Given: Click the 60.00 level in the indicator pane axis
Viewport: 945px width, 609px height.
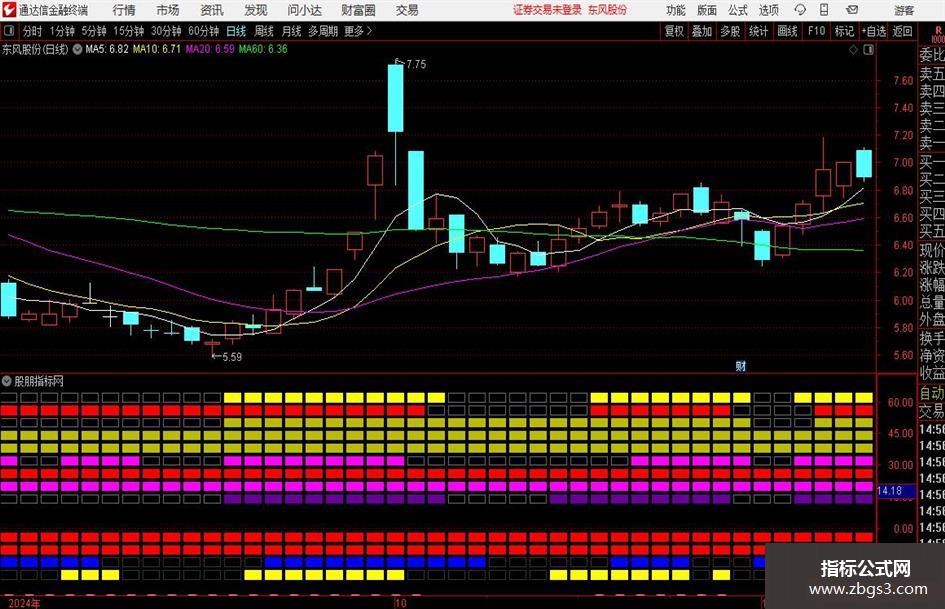Looking at the screenshot, I should point(900,402).
